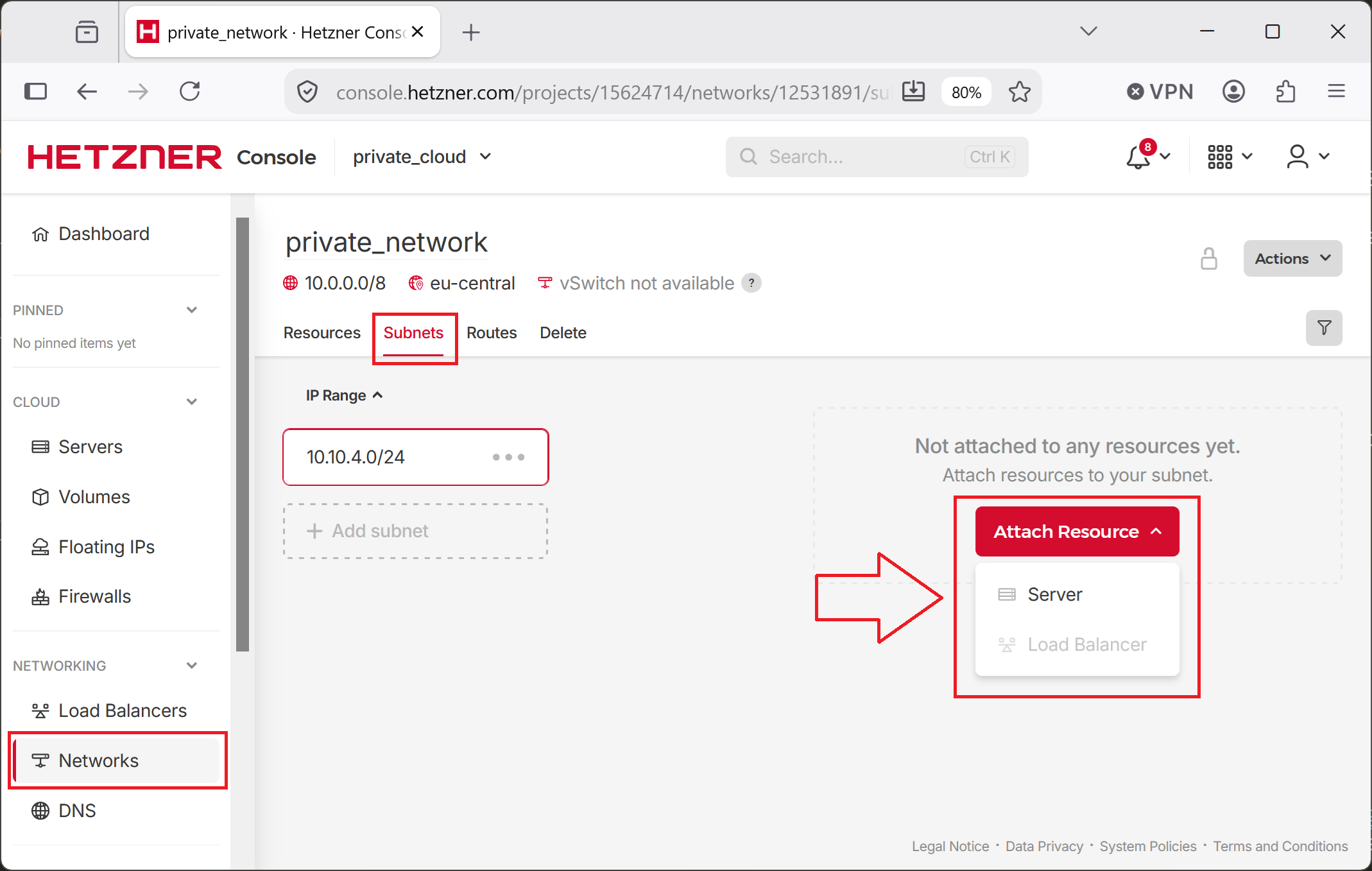Collapse the PINNED sidebar section
1372x871 pixels.
click(191, 310)
